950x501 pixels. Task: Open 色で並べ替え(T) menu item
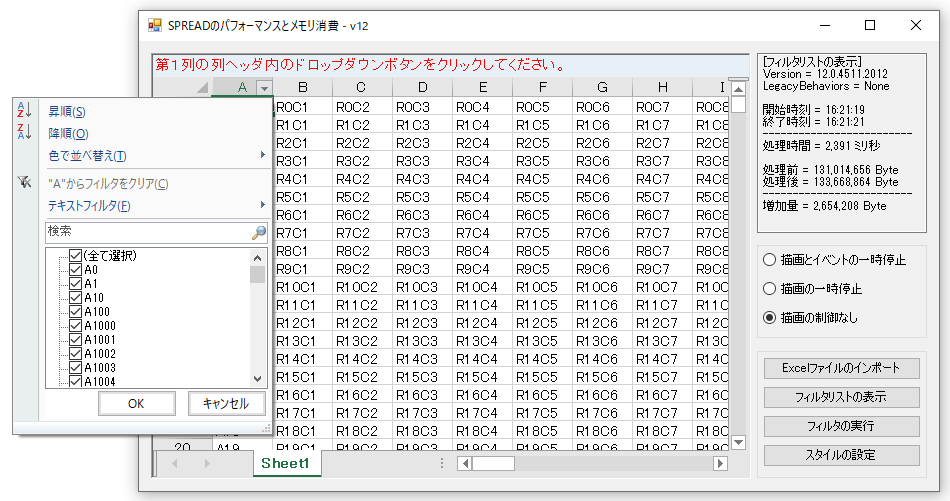[87, 156]
